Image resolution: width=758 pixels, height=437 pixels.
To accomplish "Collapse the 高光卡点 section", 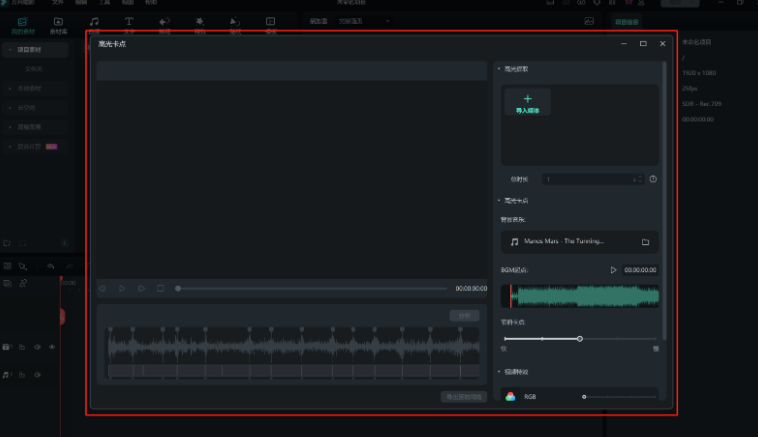I will pyautogui.click(x=499, y=201).
